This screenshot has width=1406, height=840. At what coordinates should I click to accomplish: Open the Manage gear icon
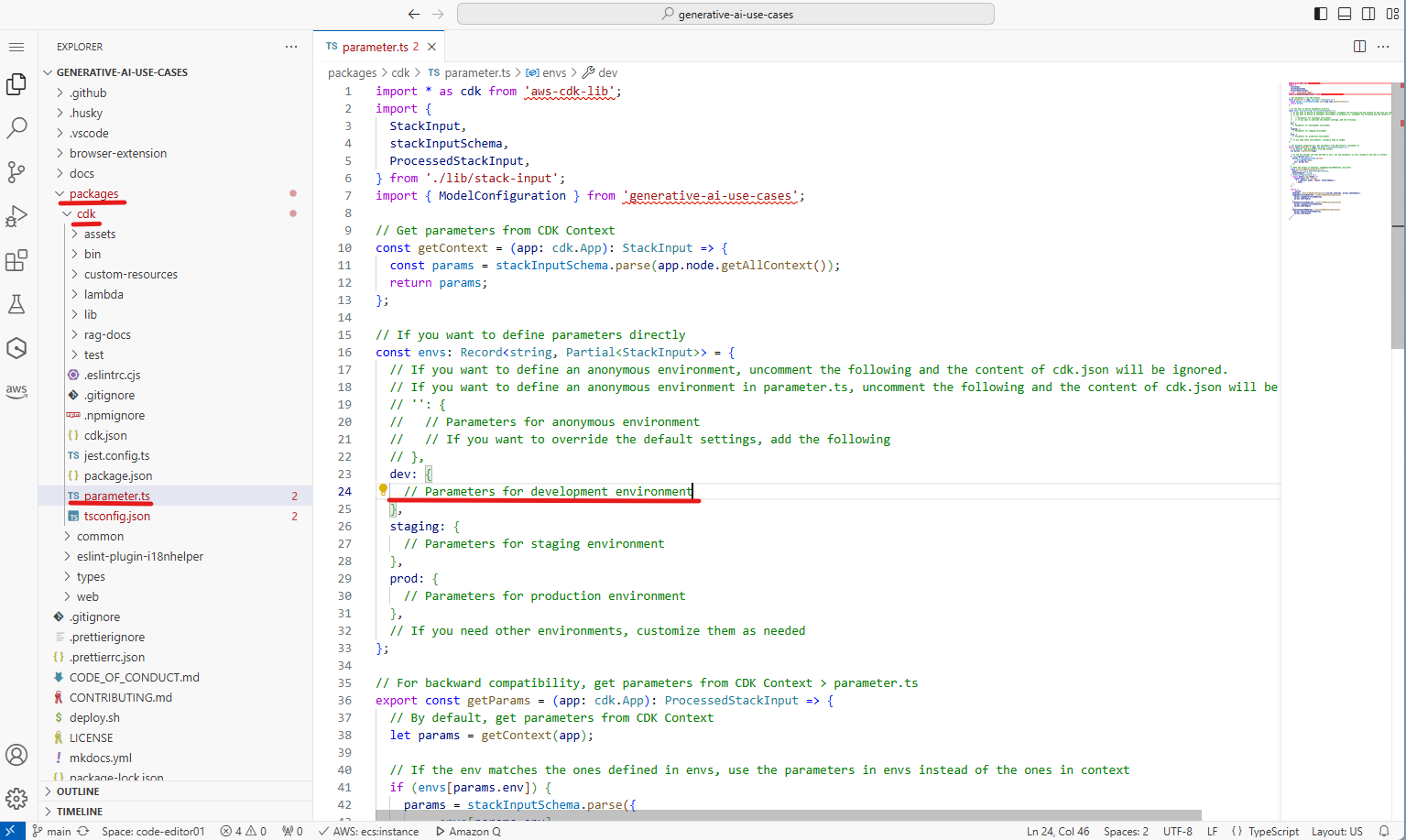pyautogui.click(x=16, y=799)
